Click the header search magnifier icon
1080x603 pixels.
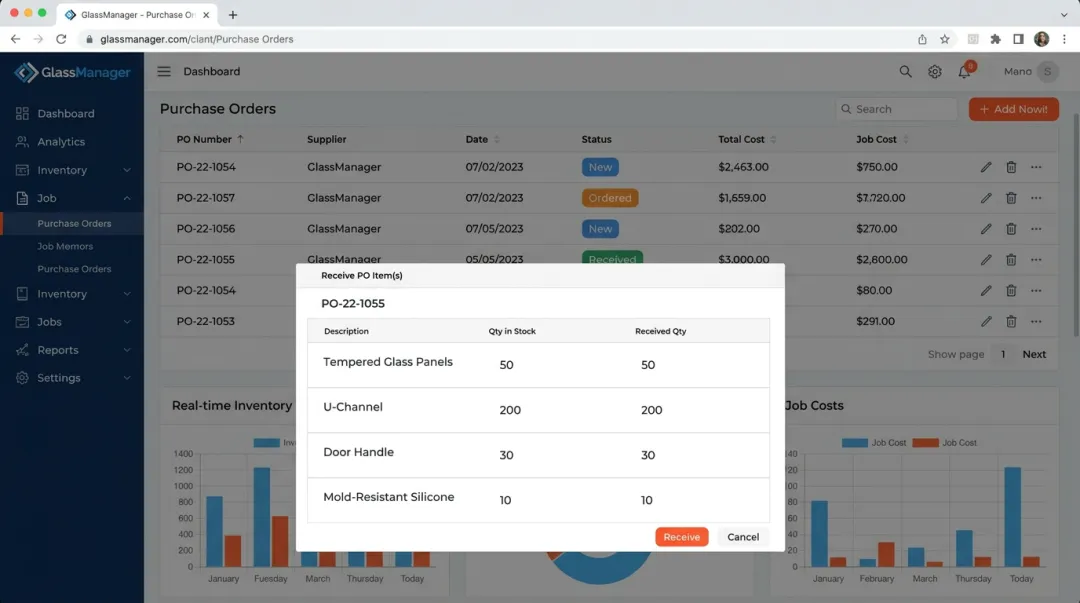click(x=905, y=72)
